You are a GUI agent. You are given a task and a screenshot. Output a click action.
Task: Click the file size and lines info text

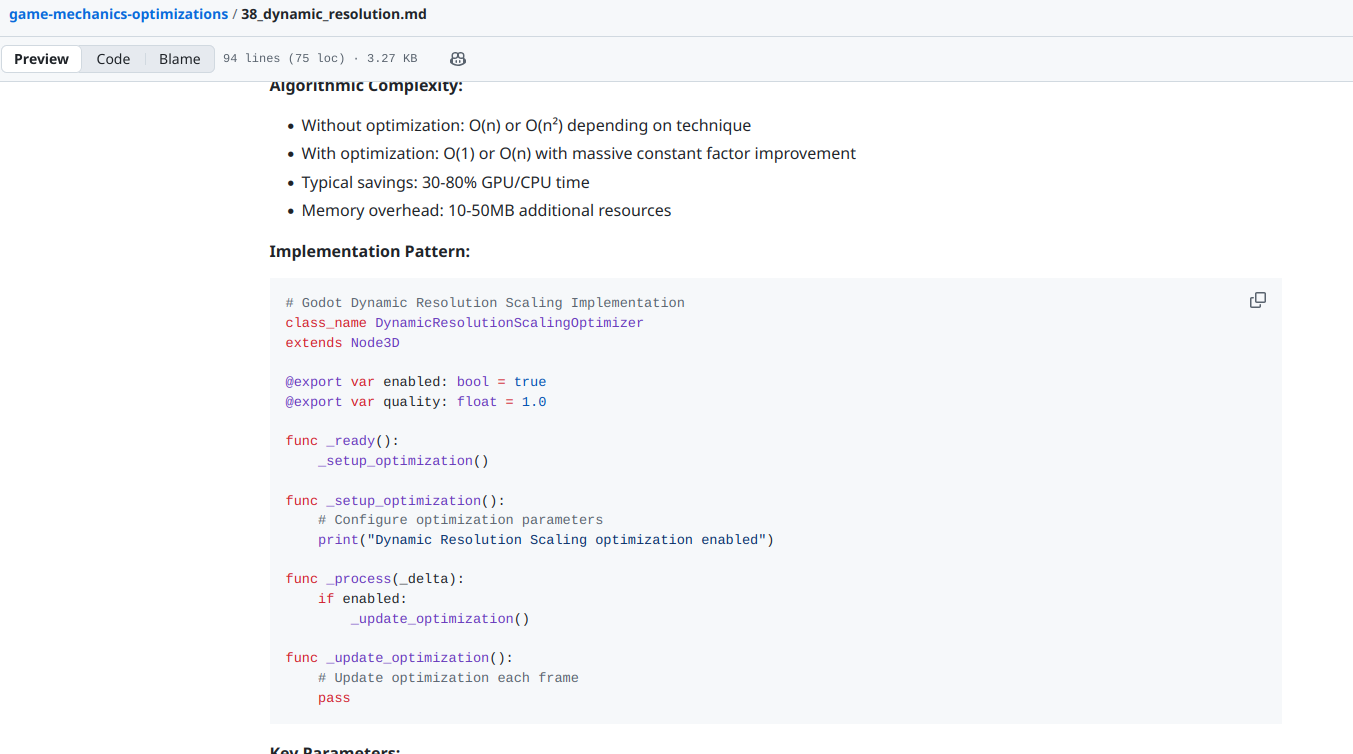tap(320, 59)
